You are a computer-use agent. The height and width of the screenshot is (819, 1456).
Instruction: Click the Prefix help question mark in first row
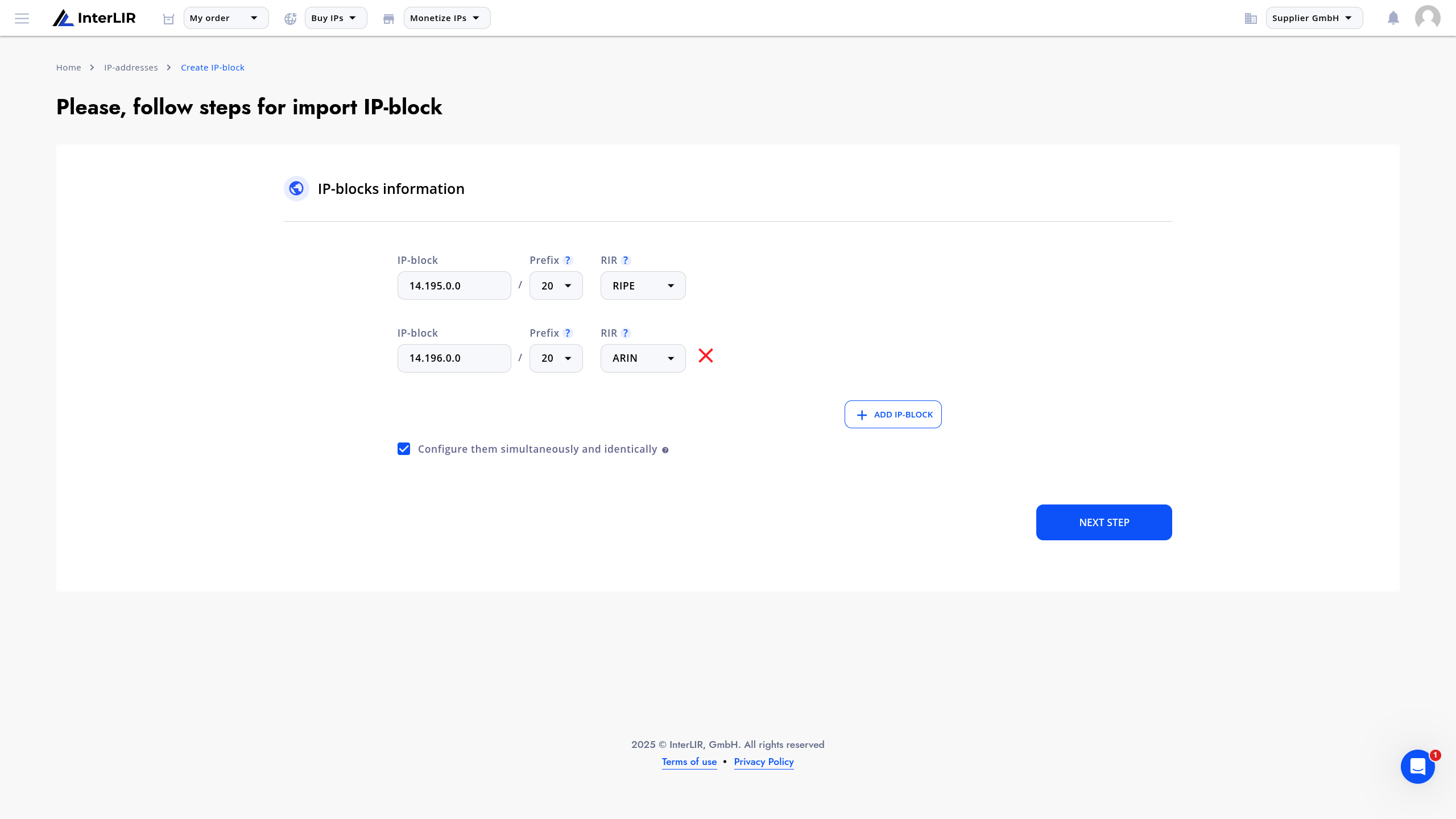568,260
